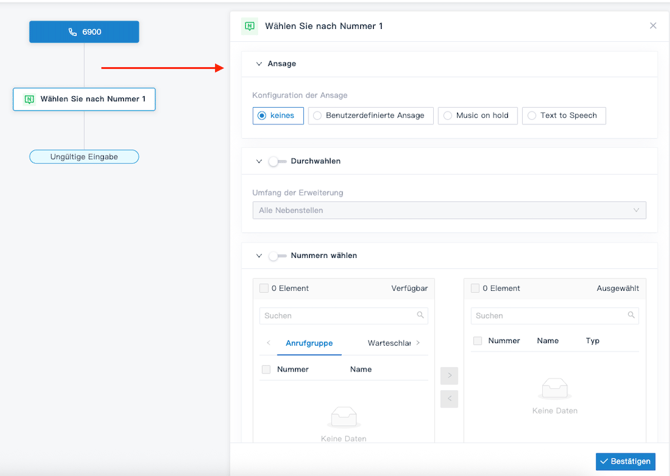Choose Benutzerdefinierte Ansage radio option
Image resolution: width=670 pixels, height=476 pixels.
tap(371, 116)
